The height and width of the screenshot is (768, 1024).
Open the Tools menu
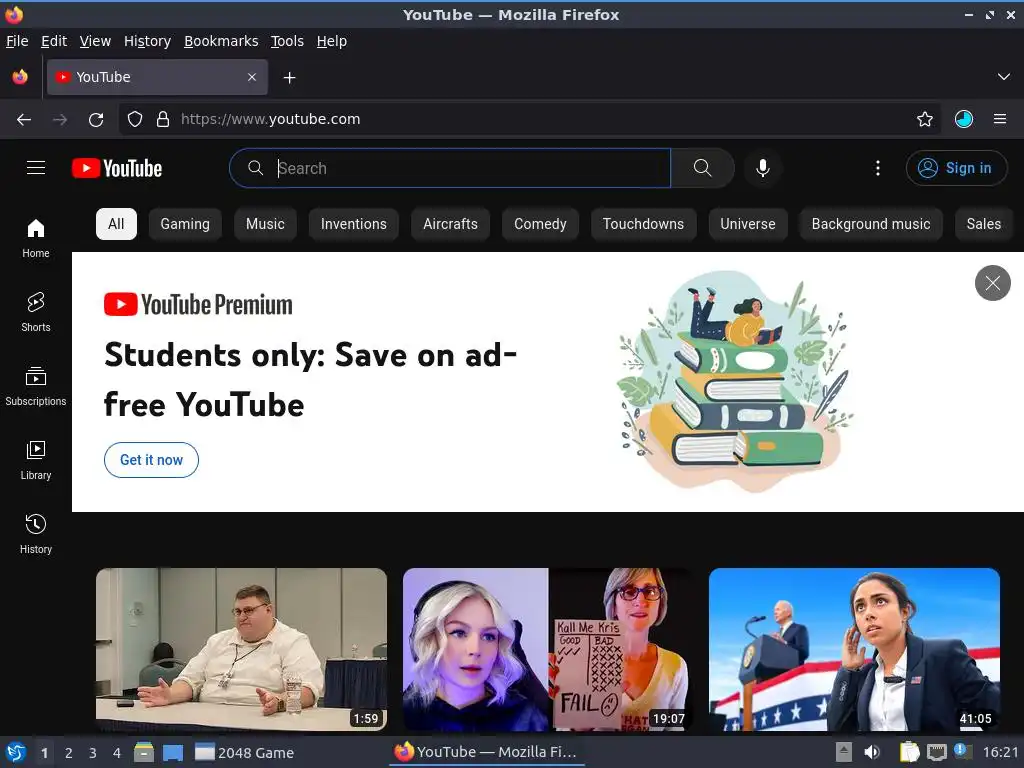[x=287, y=41]
